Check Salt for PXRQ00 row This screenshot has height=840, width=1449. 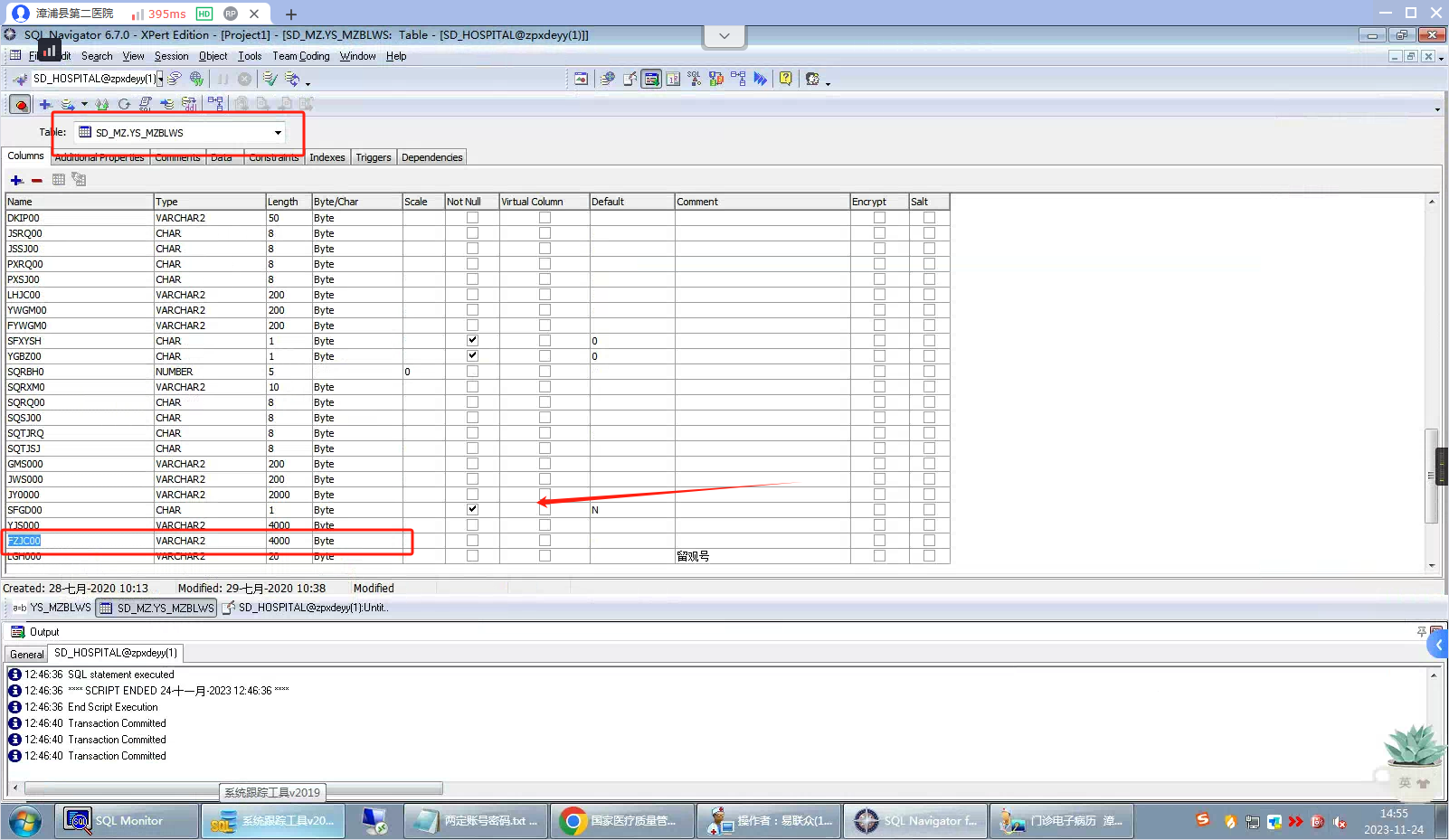point(929,264)
